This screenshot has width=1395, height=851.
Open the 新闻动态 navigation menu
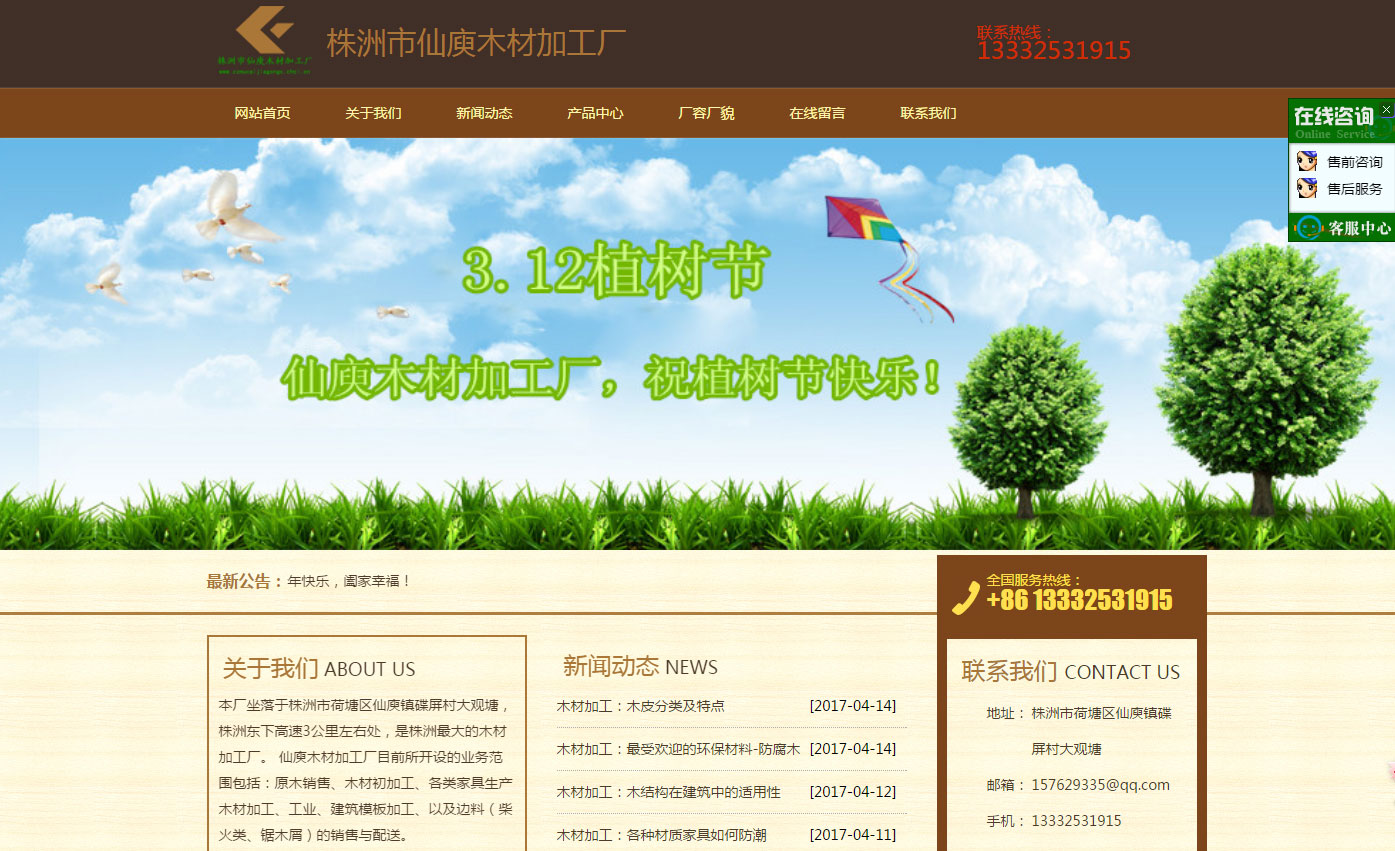pyautogui.click(x=484, y=113)
